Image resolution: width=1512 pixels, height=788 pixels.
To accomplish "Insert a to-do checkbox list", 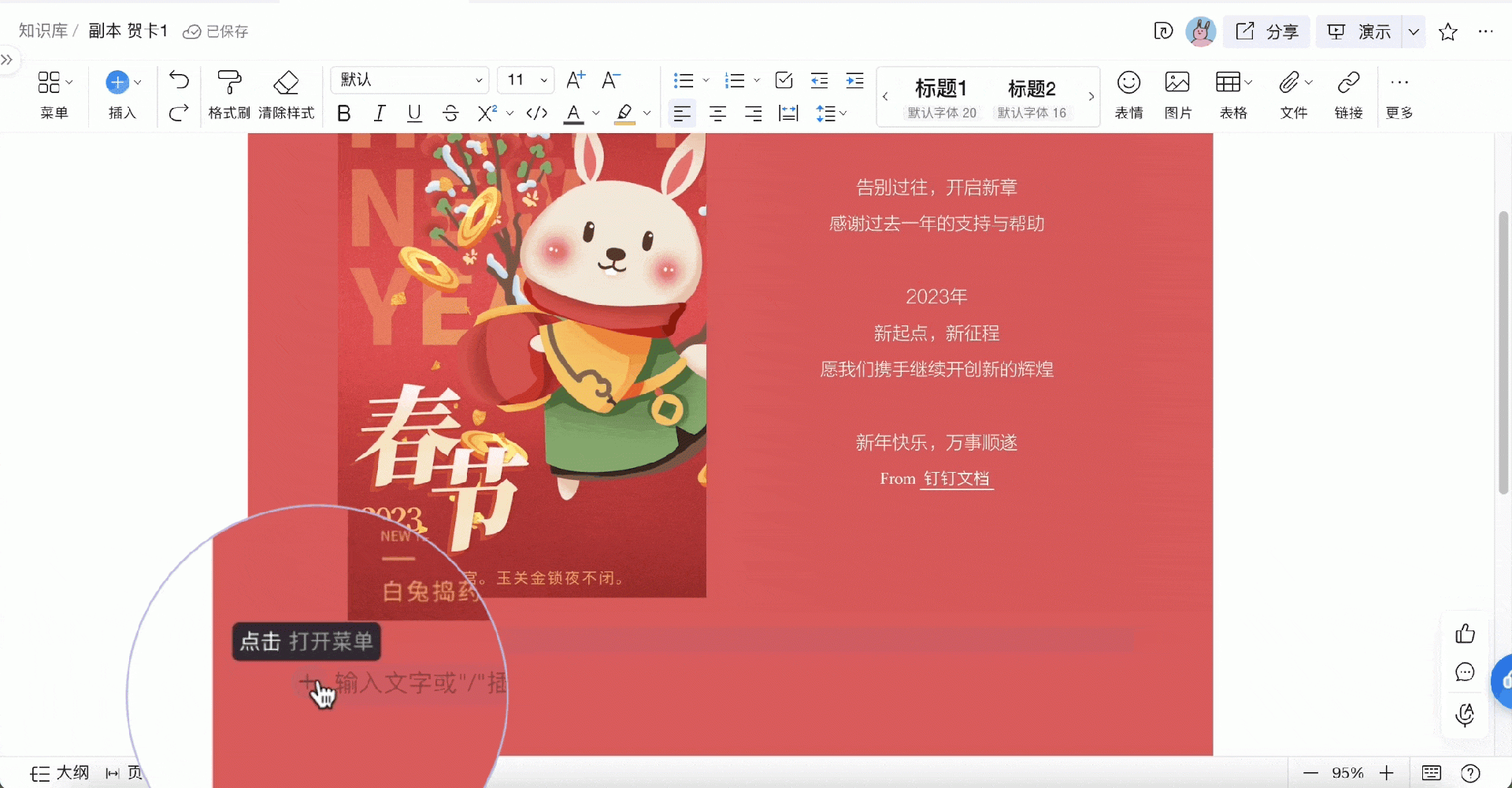I will click(x=784, y=80).
